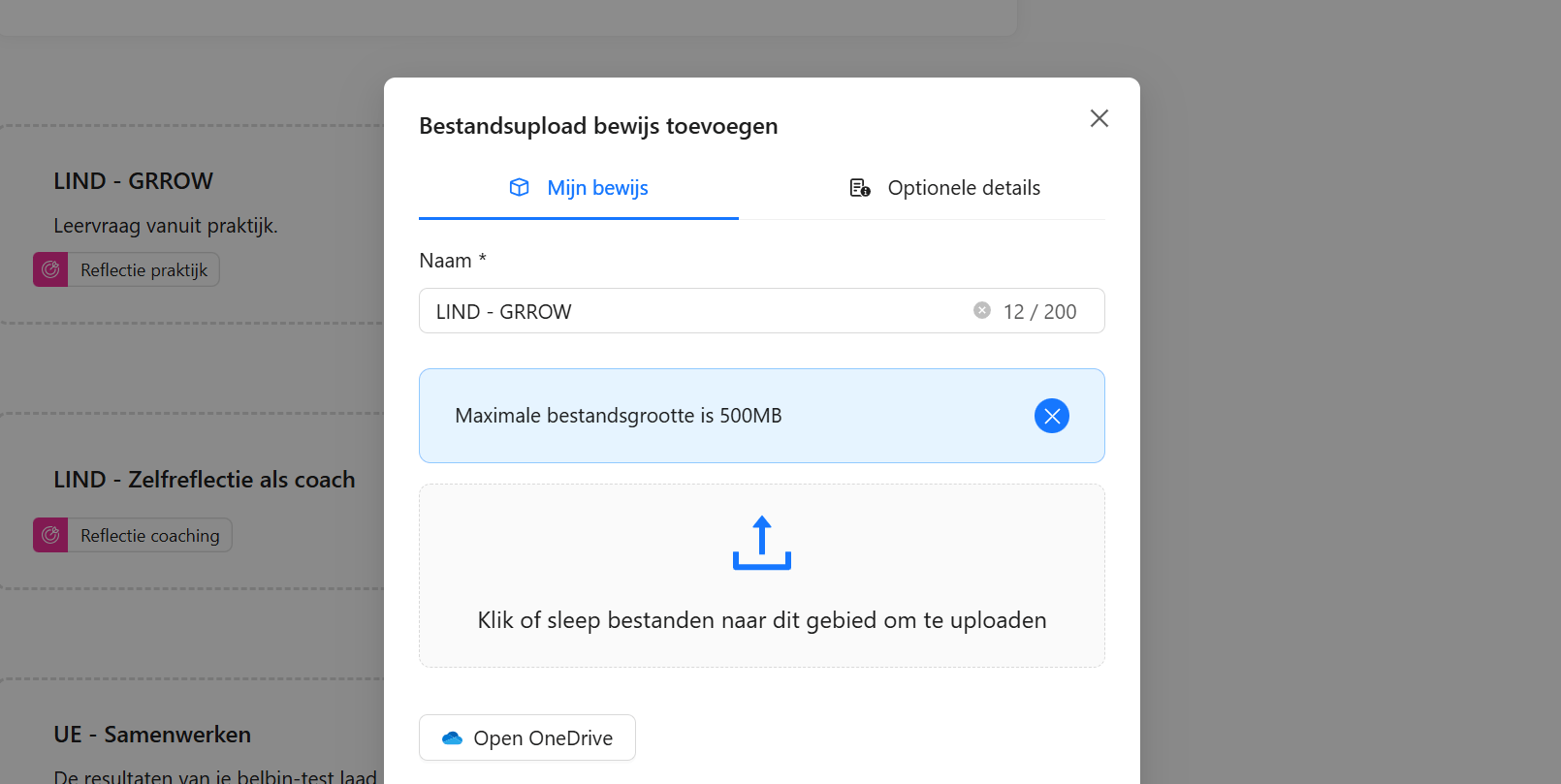This screenshot has width=1561, height=784.
Task: Click the pink icon beside Reflectie coaching
Action: click(x=50, y=536)
